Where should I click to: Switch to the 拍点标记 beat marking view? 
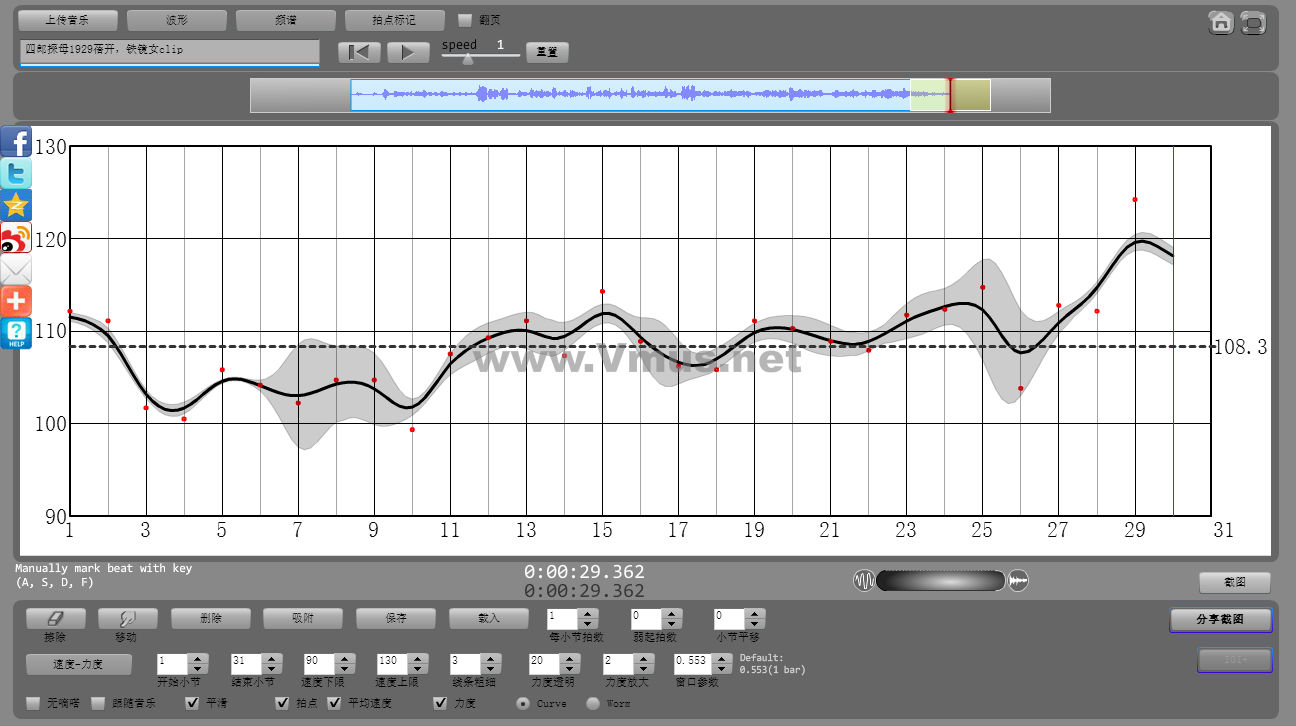tap(394, 20)
